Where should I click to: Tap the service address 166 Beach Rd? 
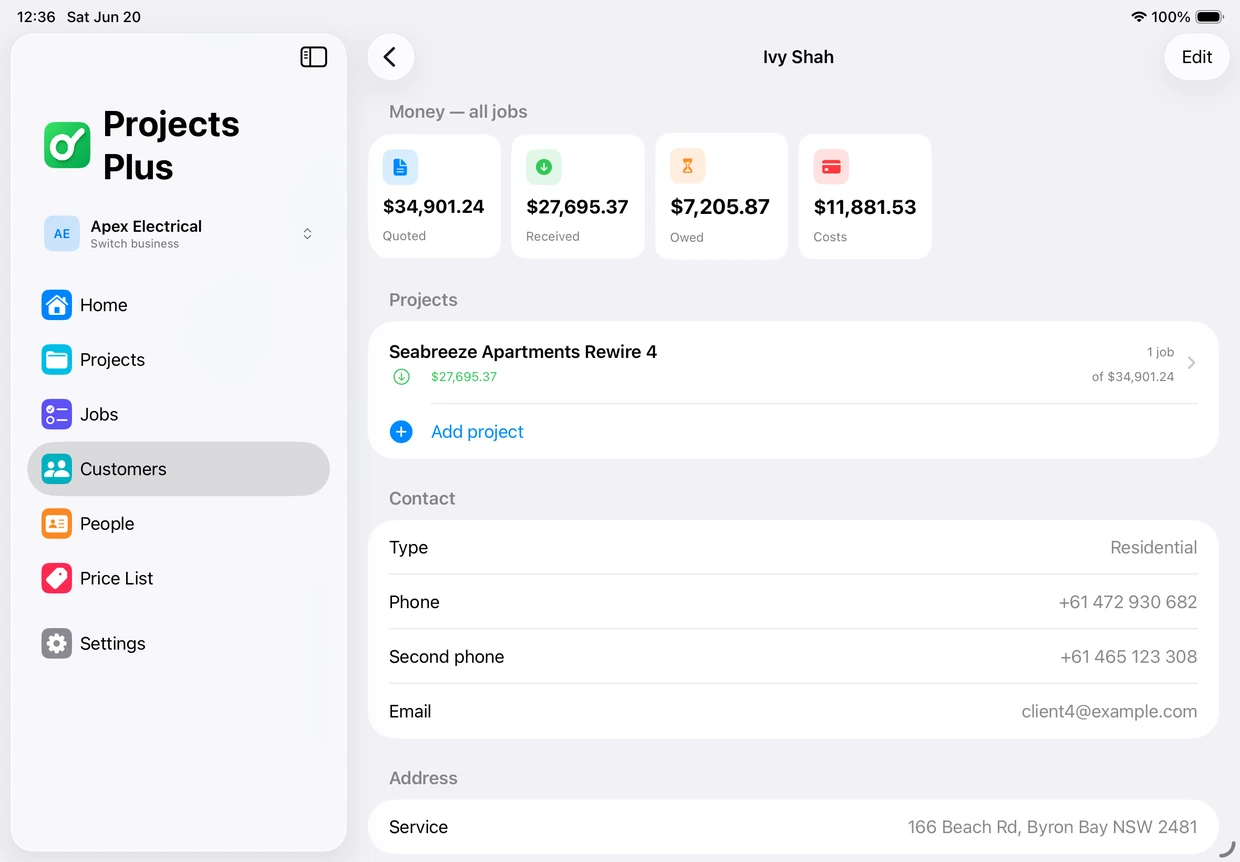pos(1052,827)
